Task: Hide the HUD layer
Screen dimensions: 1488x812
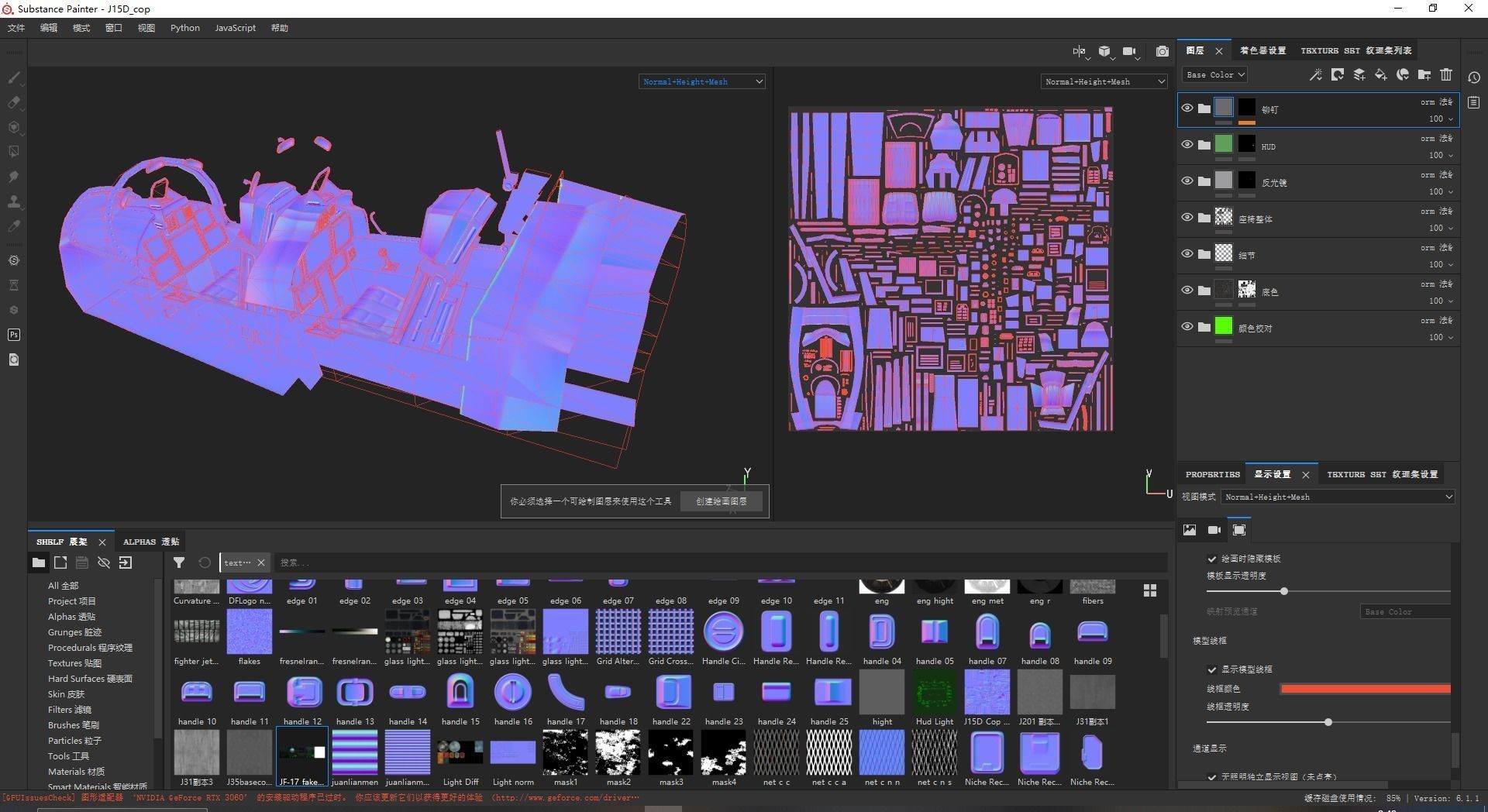Action: pos(1187,145)
